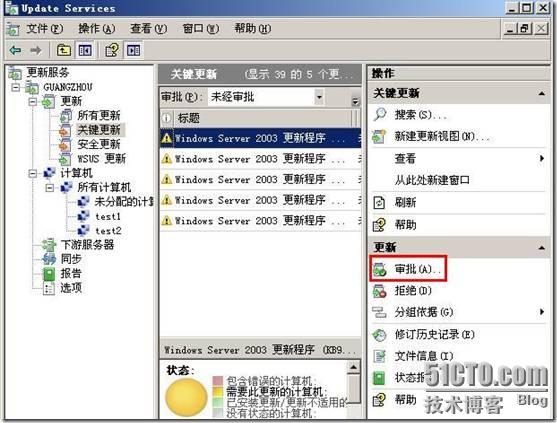Select the test1 computer group

coord(108,216)
